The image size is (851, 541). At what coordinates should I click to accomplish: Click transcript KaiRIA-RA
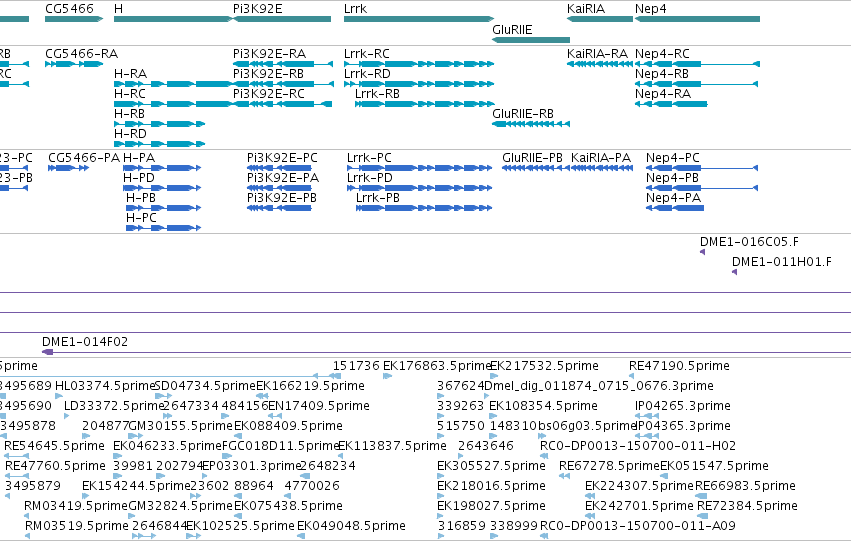[600, 64]
